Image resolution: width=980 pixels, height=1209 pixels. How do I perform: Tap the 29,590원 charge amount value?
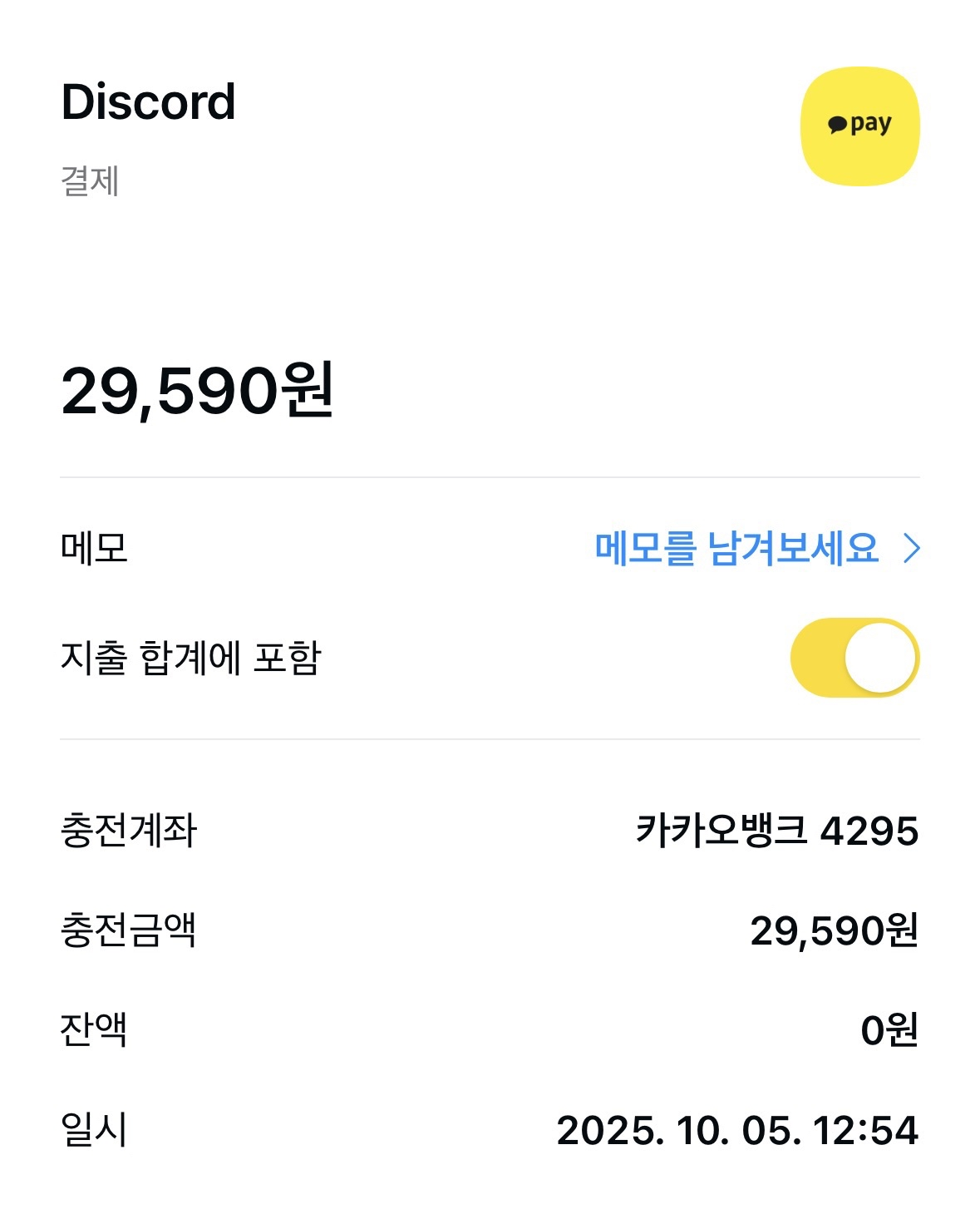pos(834,930)
